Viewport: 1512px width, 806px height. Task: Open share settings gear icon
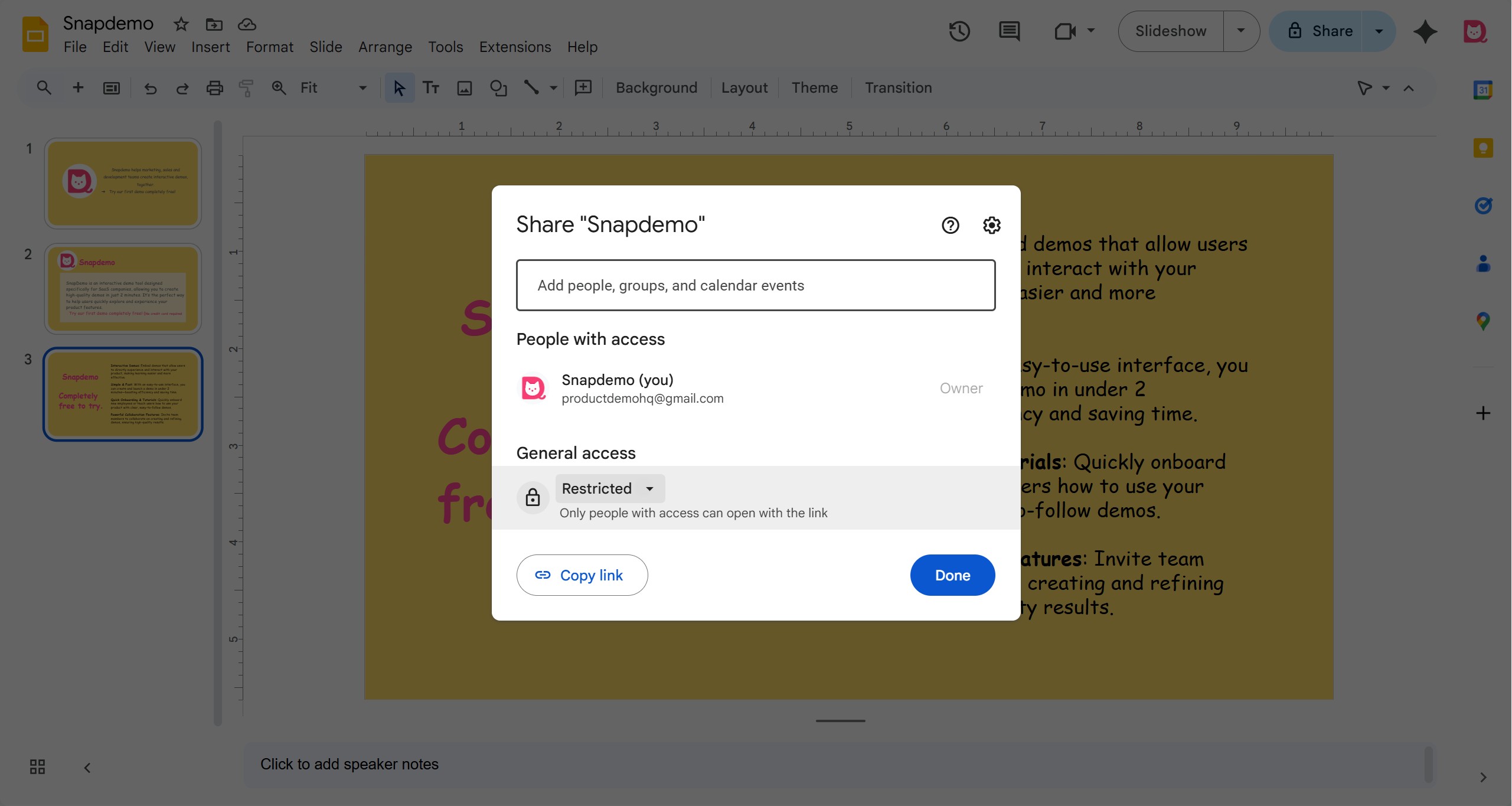(x=991, y=225)
